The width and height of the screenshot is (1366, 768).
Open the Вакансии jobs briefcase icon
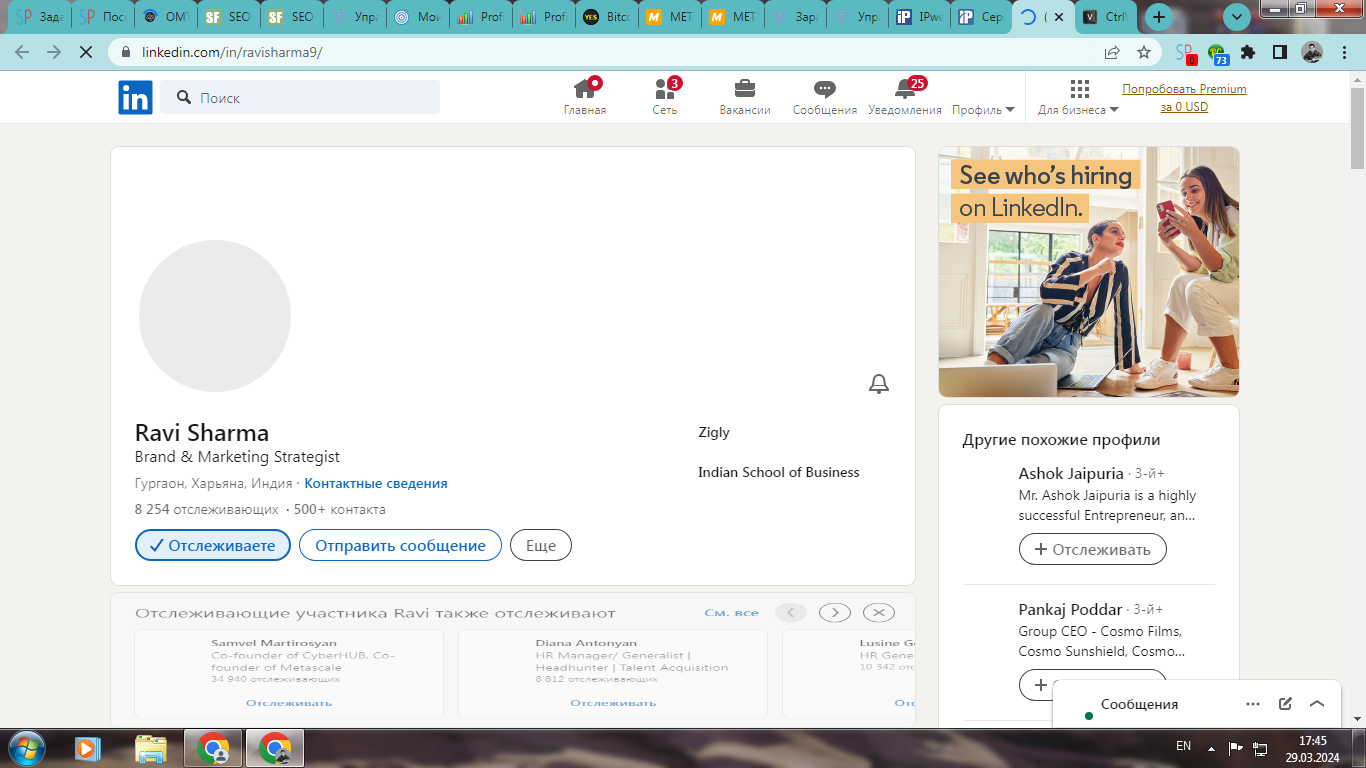(x=745, y=89)
